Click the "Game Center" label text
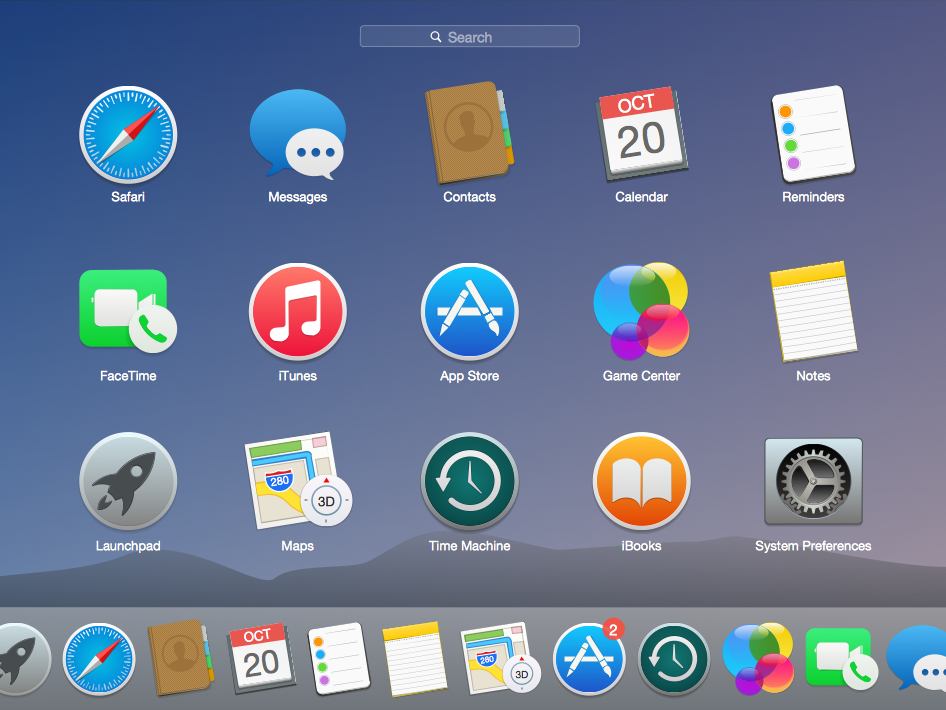Image resolution: width=946 pixels, height=710 pixels. 641,376
